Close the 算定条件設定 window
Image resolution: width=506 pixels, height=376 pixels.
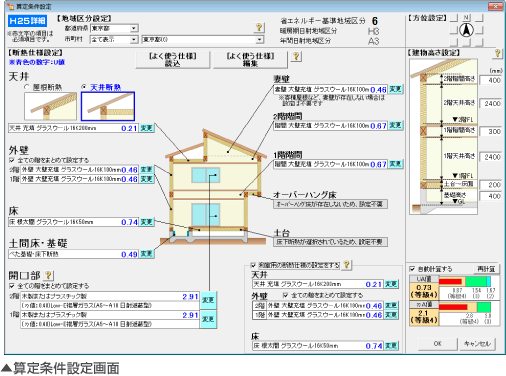pos(496,6)
